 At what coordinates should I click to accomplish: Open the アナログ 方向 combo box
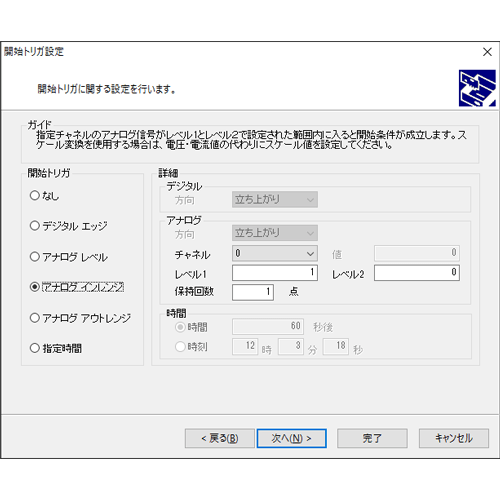pos(275,233)
